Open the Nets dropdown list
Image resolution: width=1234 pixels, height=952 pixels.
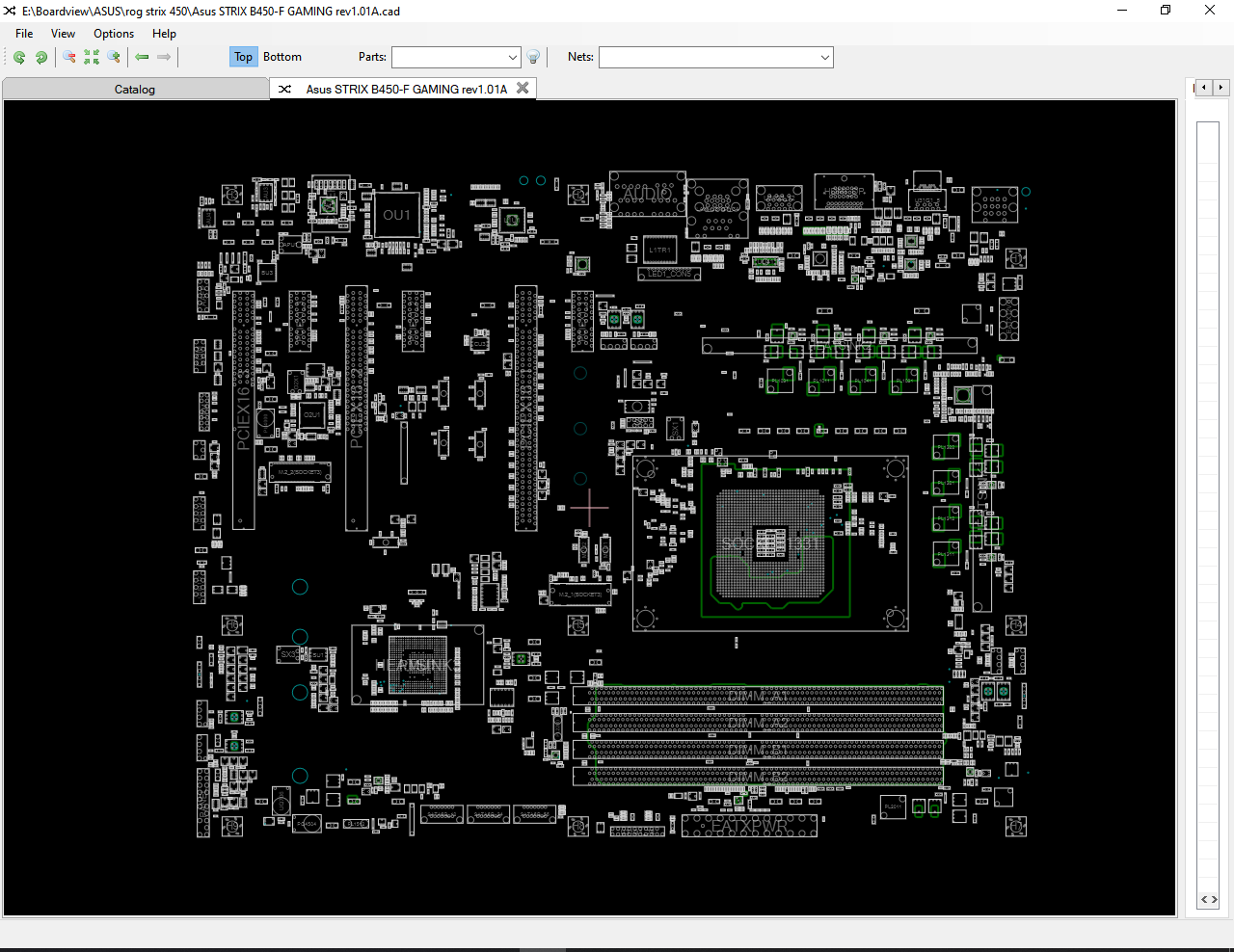[x=825, y=58]
